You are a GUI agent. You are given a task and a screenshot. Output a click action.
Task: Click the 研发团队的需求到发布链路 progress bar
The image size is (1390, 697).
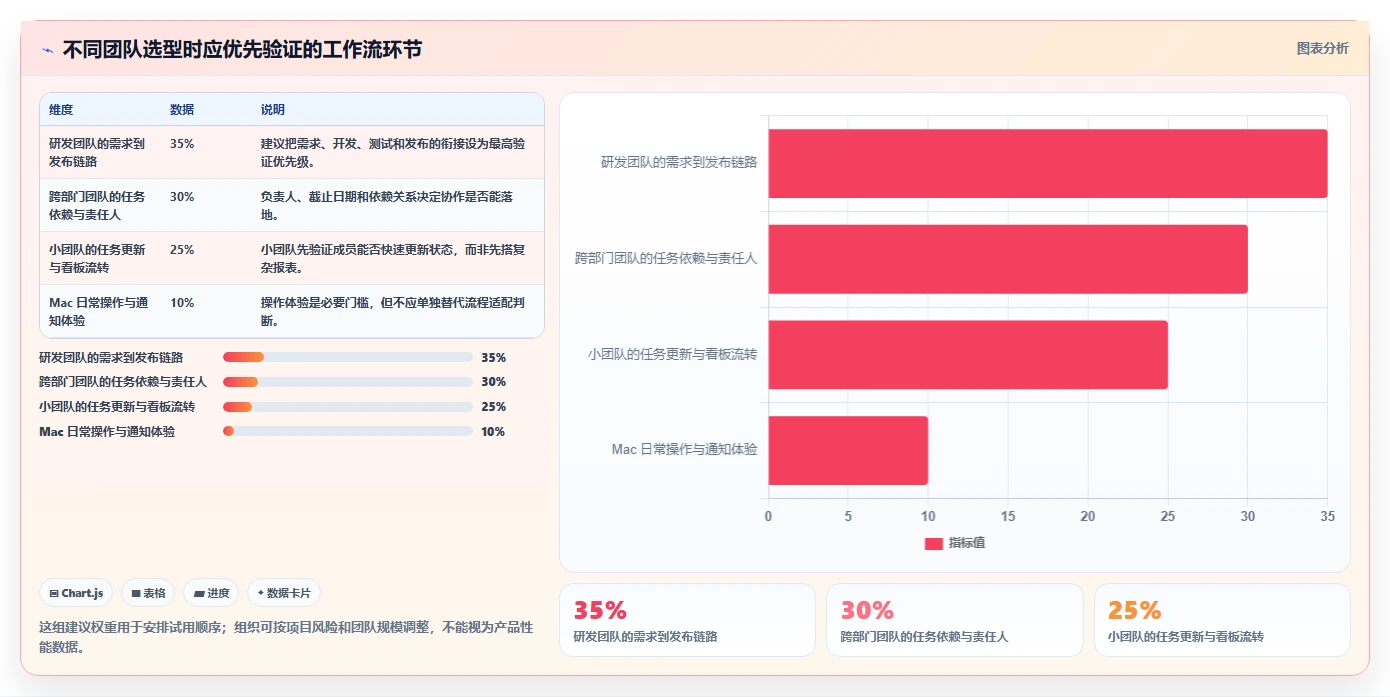(x=348, y=357)
